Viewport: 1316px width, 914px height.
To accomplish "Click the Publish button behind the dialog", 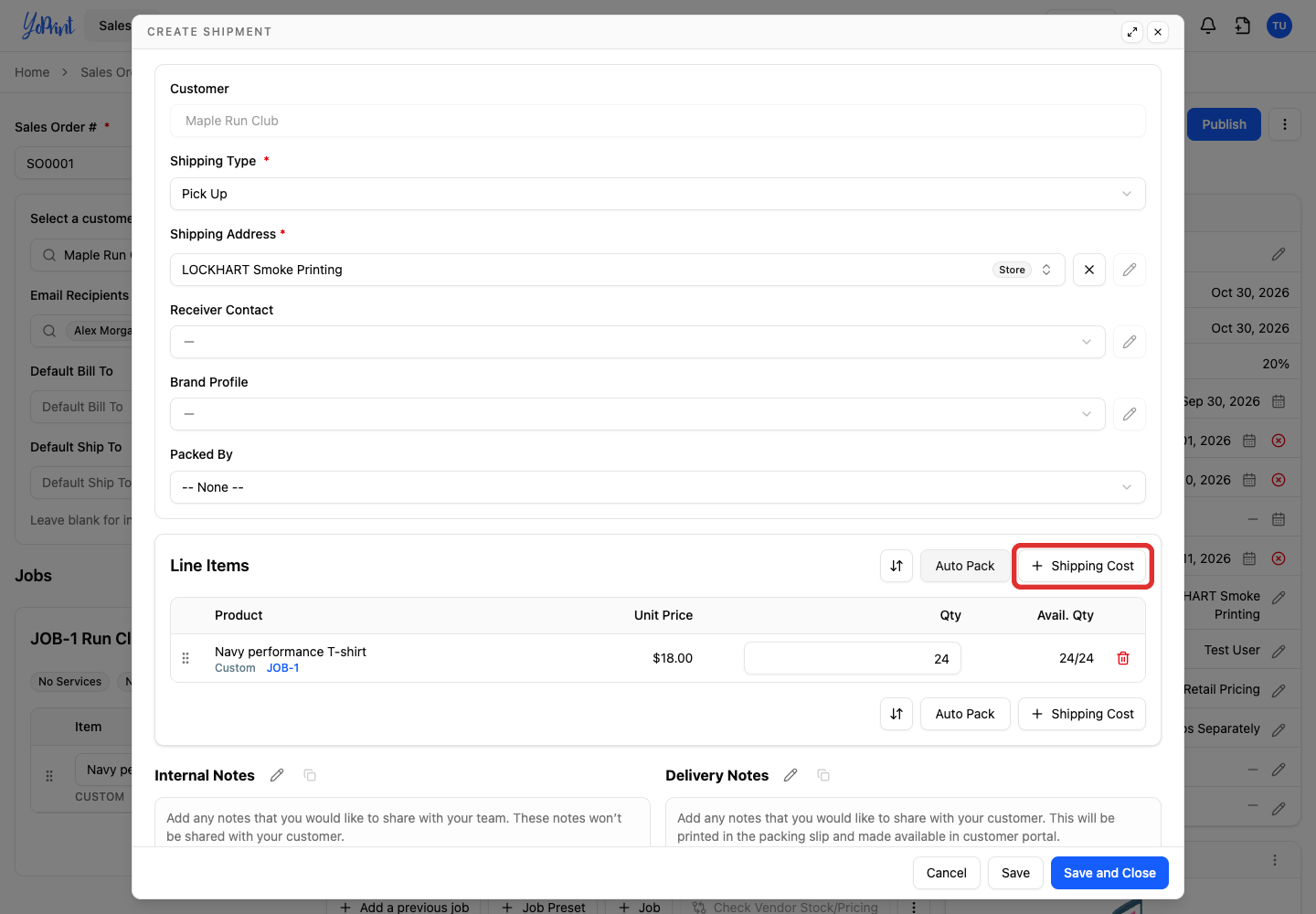I will tap(1224, 124).
